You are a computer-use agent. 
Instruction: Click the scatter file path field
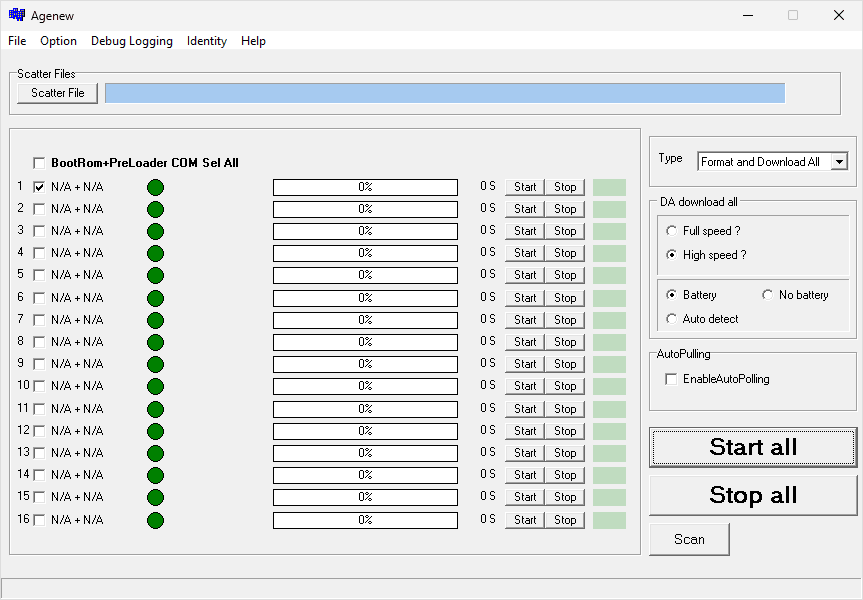(x=445, y=93)
